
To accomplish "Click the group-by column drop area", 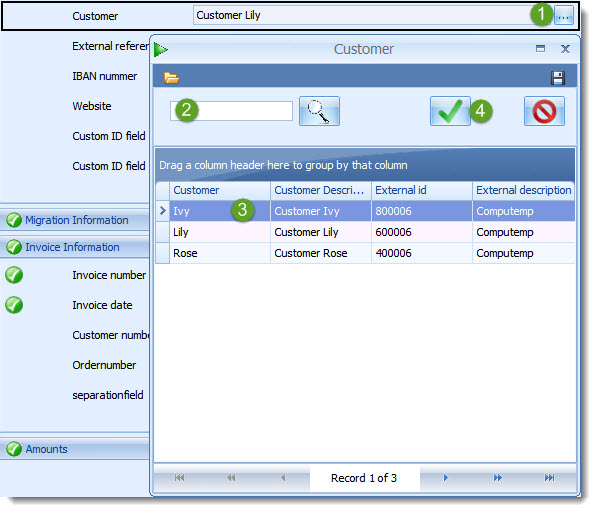I will [365, 165].
